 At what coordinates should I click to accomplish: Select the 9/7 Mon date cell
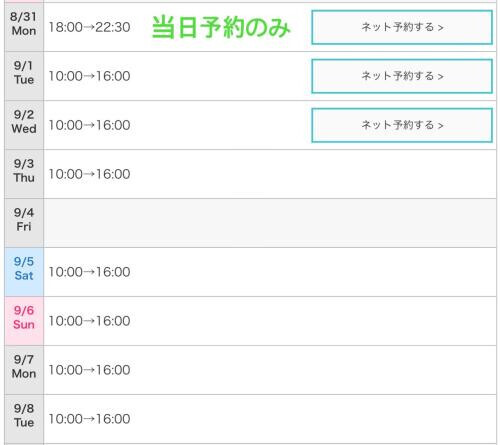(x=24, y=370)
